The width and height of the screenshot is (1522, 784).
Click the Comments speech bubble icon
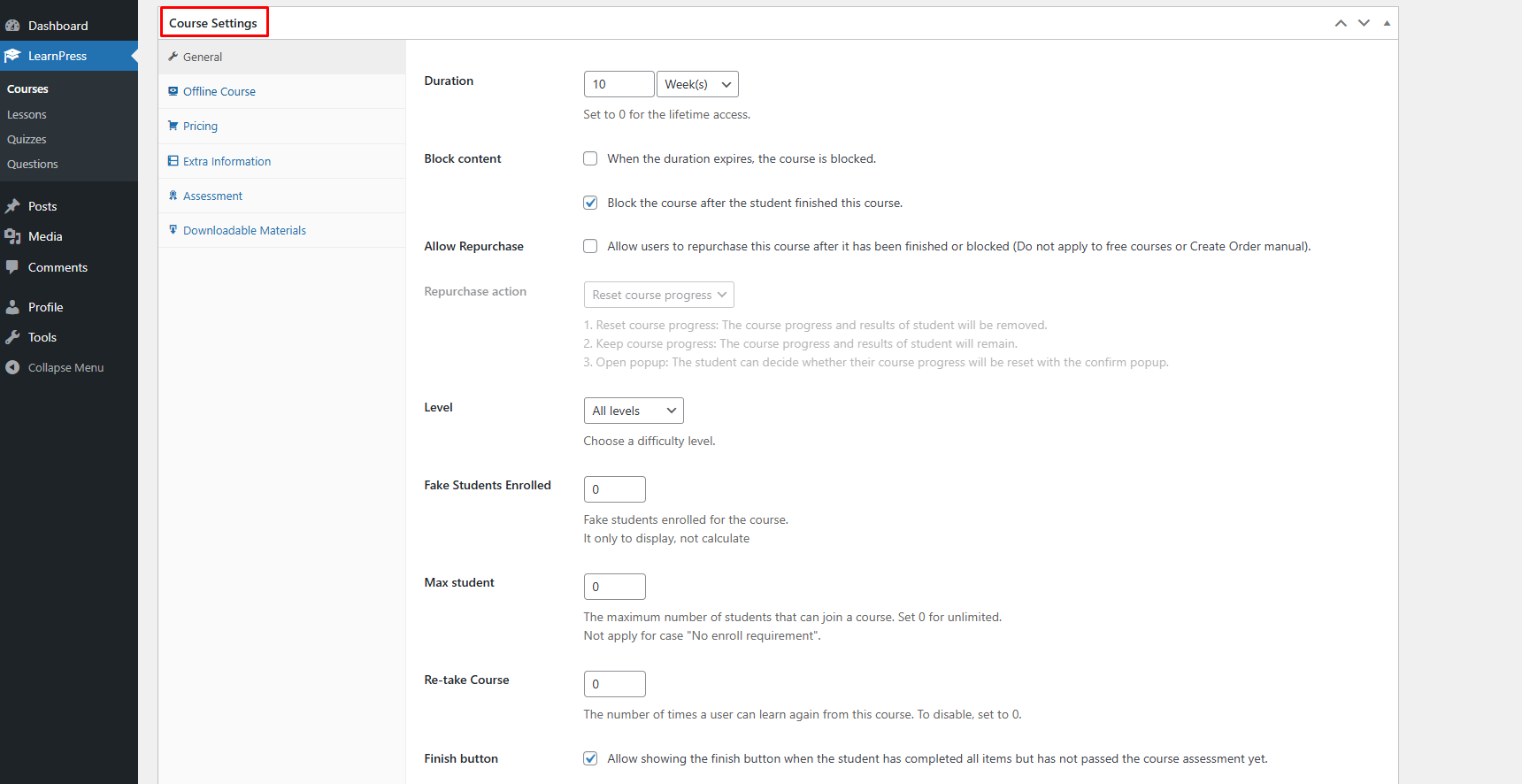(12, 267)
